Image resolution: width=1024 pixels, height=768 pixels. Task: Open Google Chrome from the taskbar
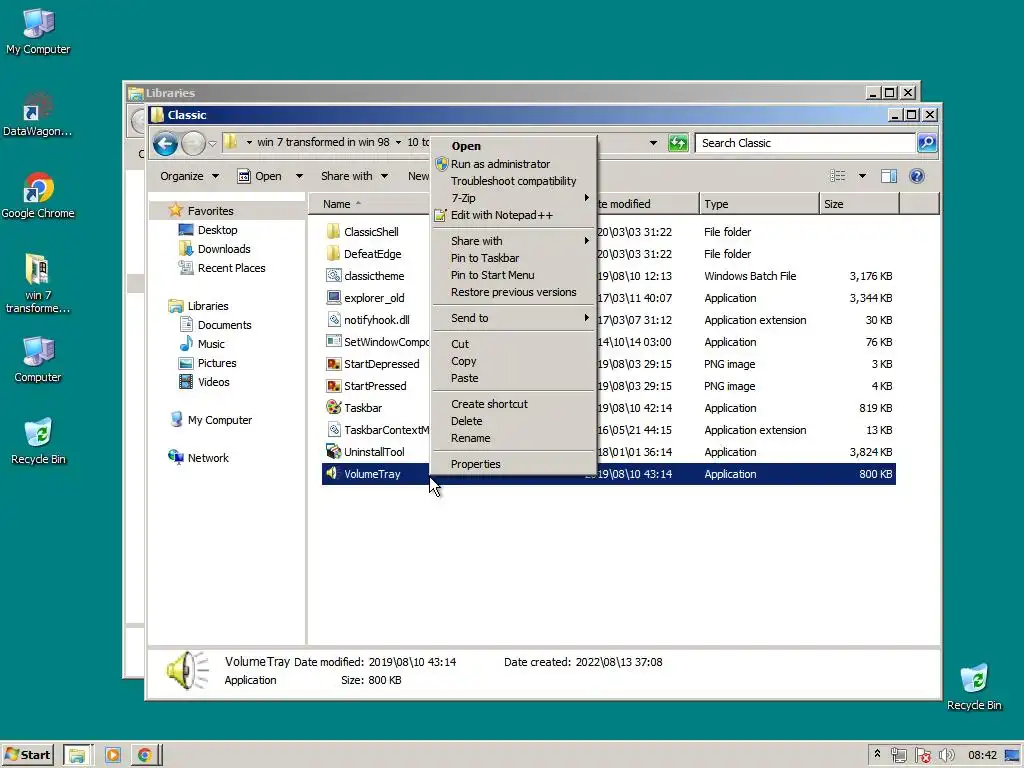[x=144, y=755]
